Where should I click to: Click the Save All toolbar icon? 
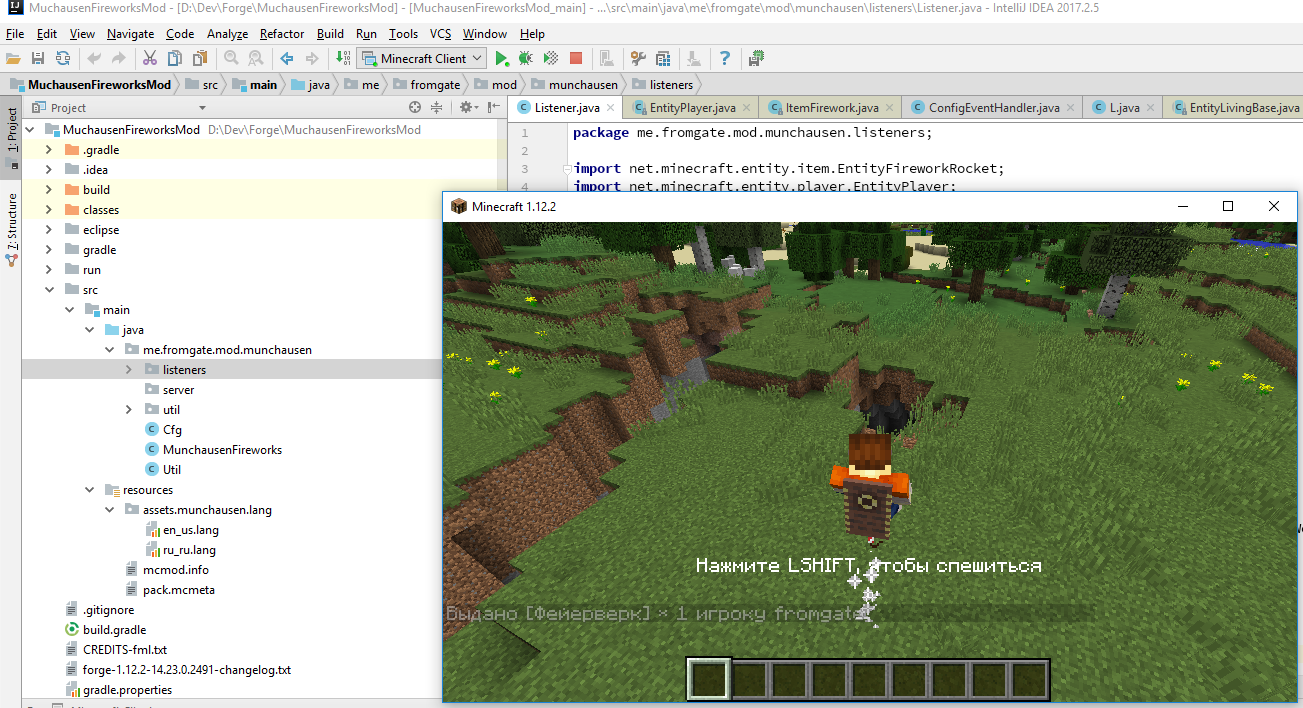(38, 59)
